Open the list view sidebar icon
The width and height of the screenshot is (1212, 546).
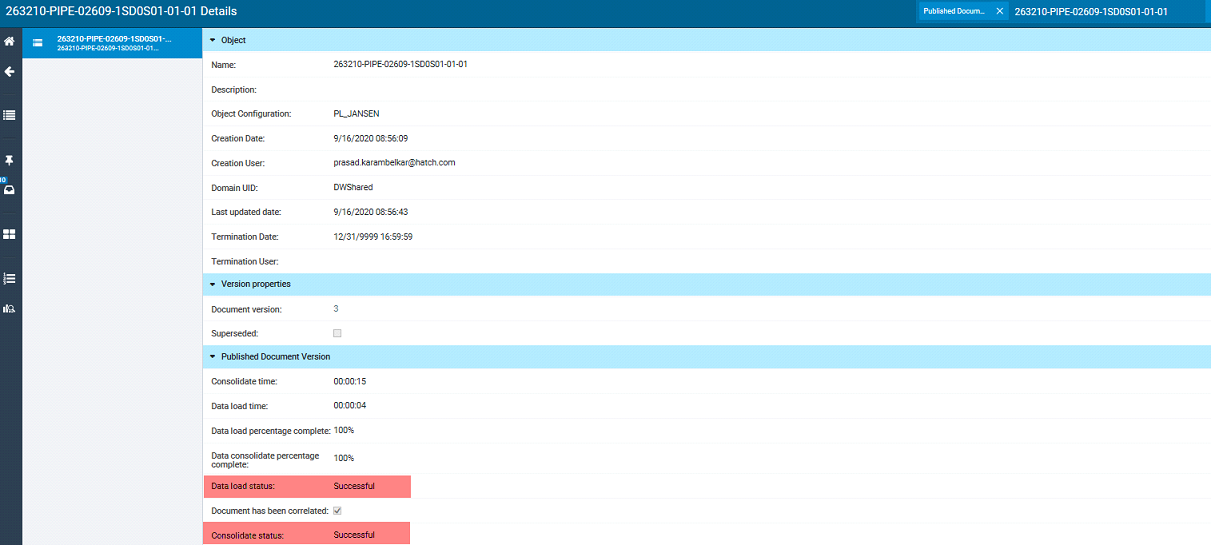tap(9, 115)
